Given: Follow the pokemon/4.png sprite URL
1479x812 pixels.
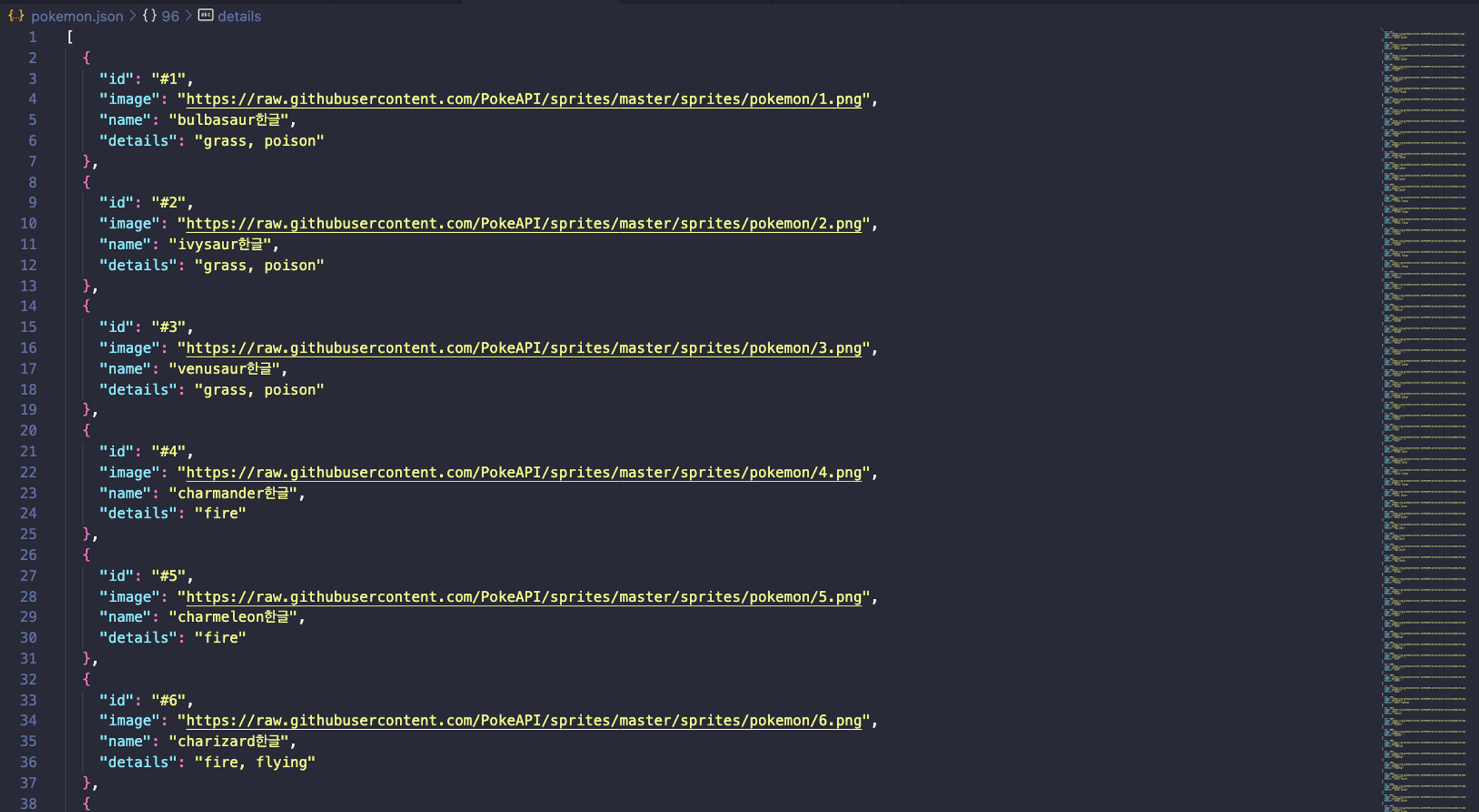Looking at the screenshot, I should click(524, 472).
